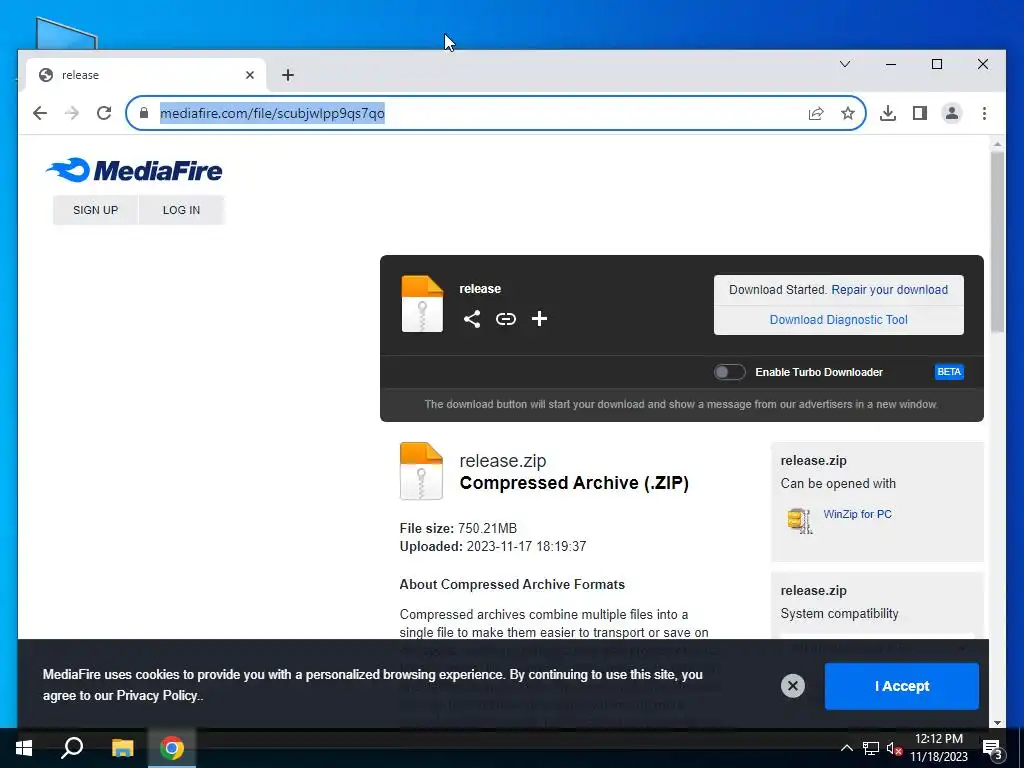Screen dimensions: 1024x768
Task: Click the release.zip archive icon
Action: [421, 471]
